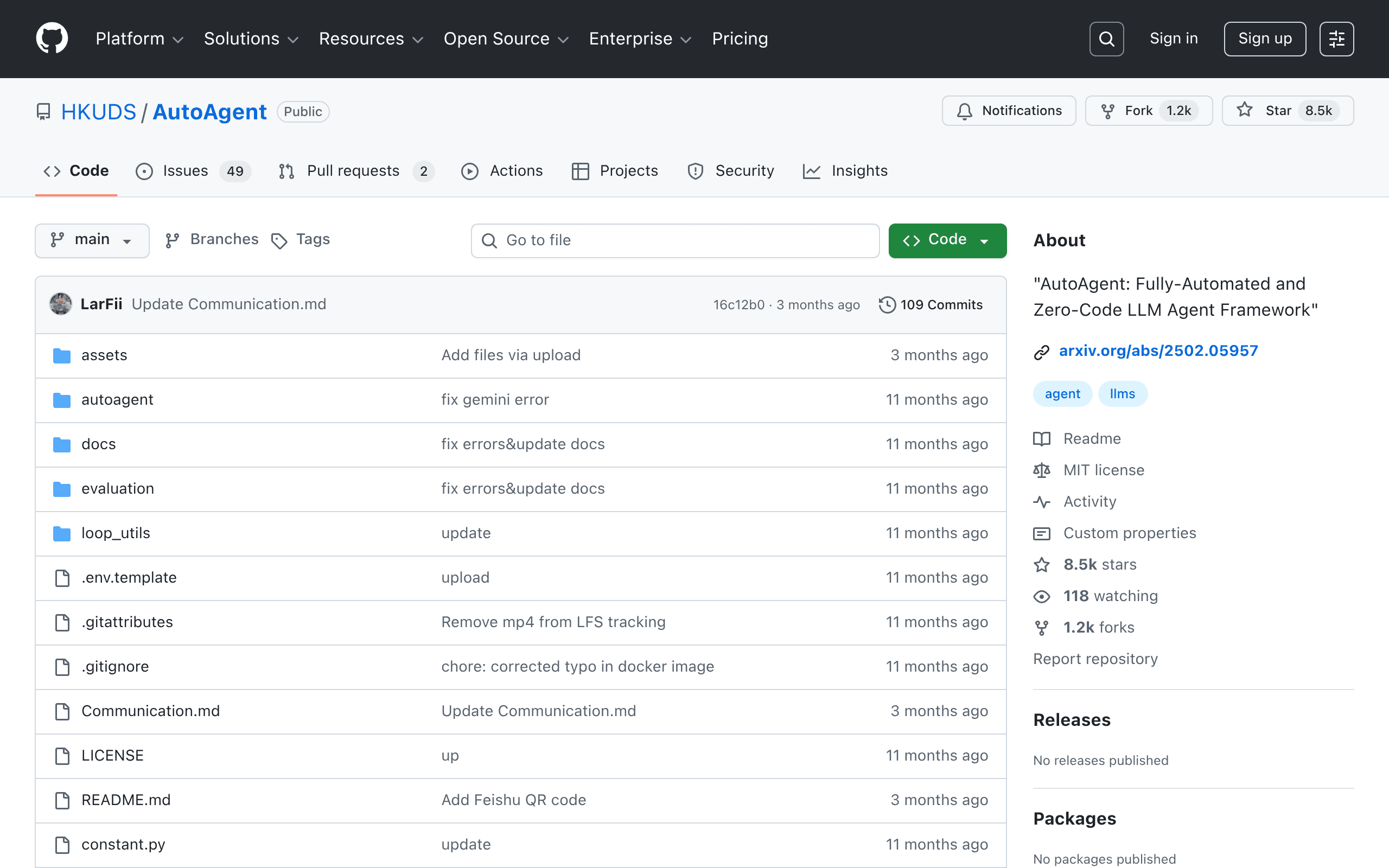Open the arxiv.org/abs/2502.05957 link
This screenshot has width=1389, height=868.
(1158, 351)
